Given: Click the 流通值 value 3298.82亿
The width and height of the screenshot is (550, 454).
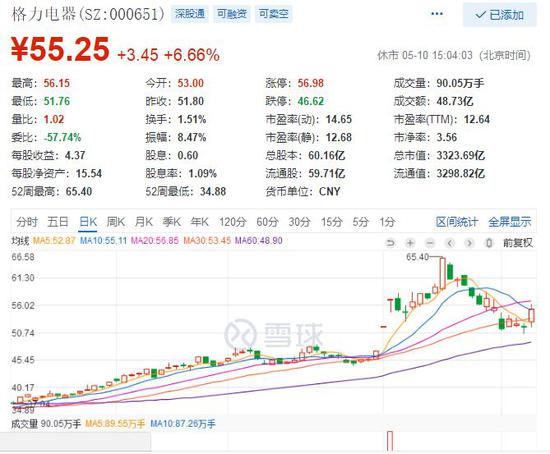Looking at the screenshot, I should click(x=461, y=173).
